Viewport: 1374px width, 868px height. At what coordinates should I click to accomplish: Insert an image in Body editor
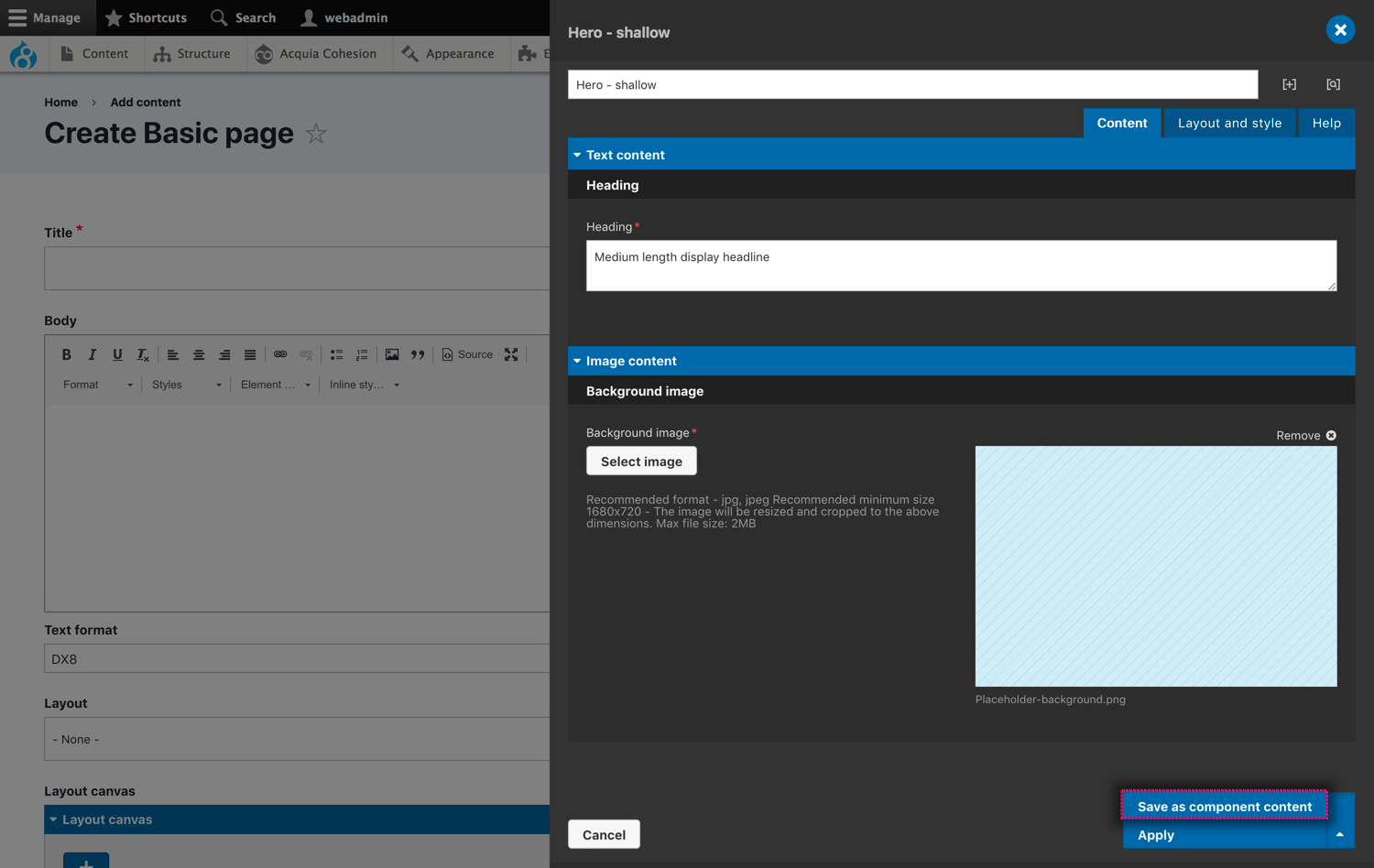[392, 354]
